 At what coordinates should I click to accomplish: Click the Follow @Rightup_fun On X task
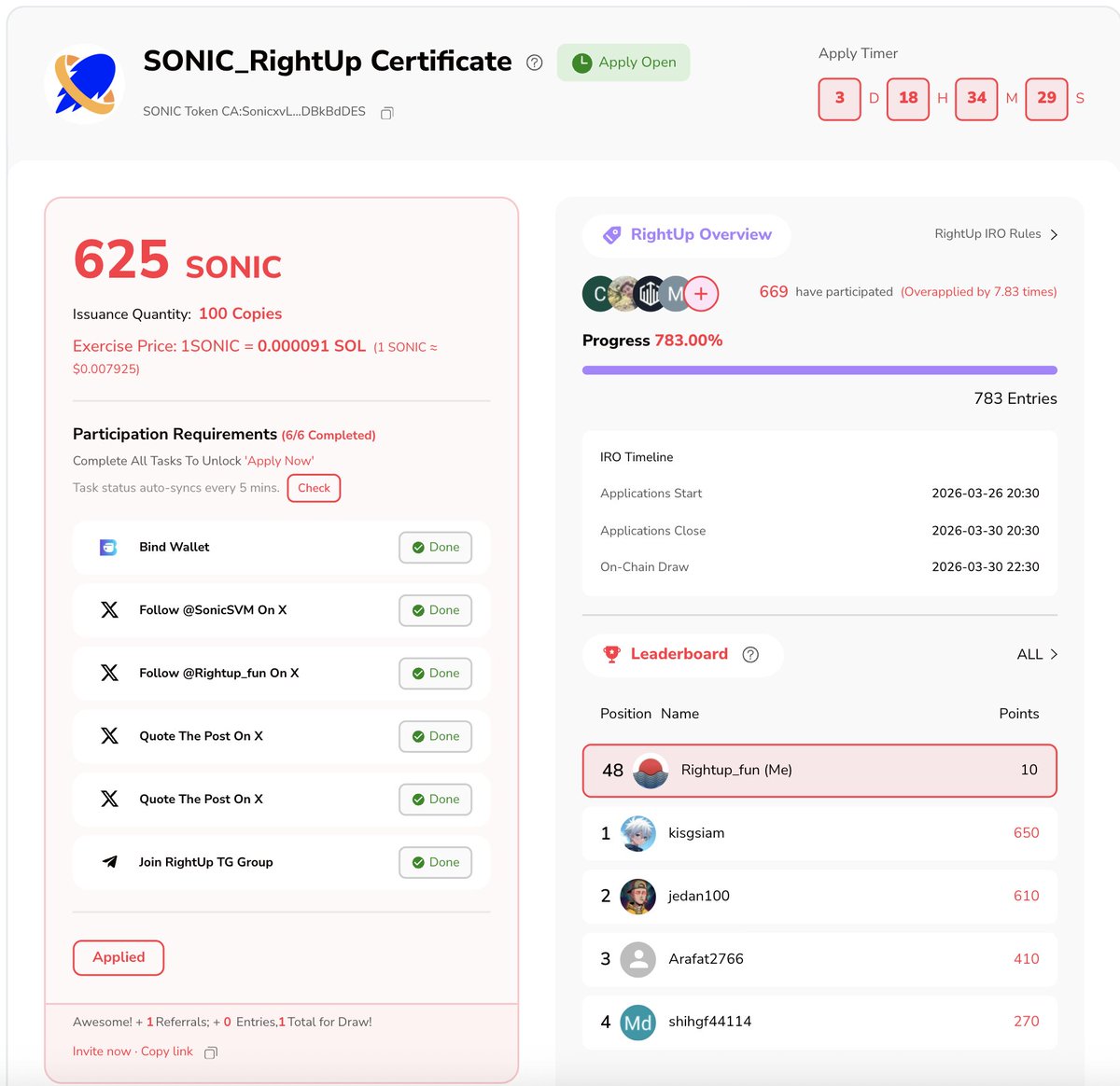click(x=281, y=674)
